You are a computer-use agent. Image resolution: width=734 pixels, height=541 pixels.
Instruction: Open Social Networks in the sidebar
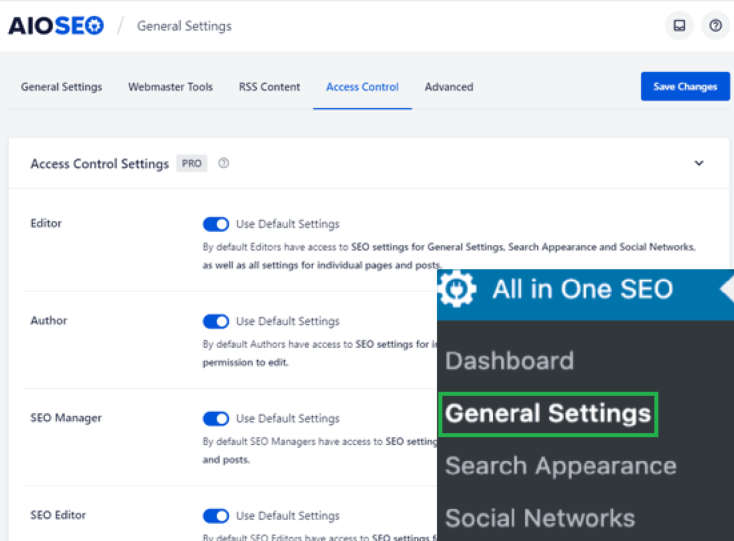coord(540,518)
